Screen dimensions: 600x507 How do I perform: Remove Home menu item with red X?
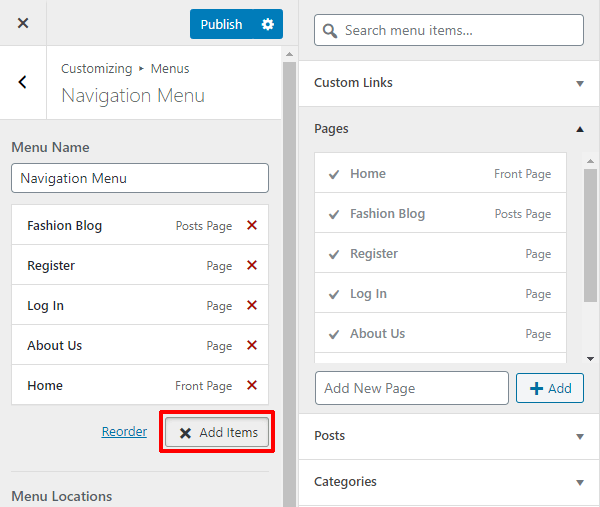[x=252, y=386]
